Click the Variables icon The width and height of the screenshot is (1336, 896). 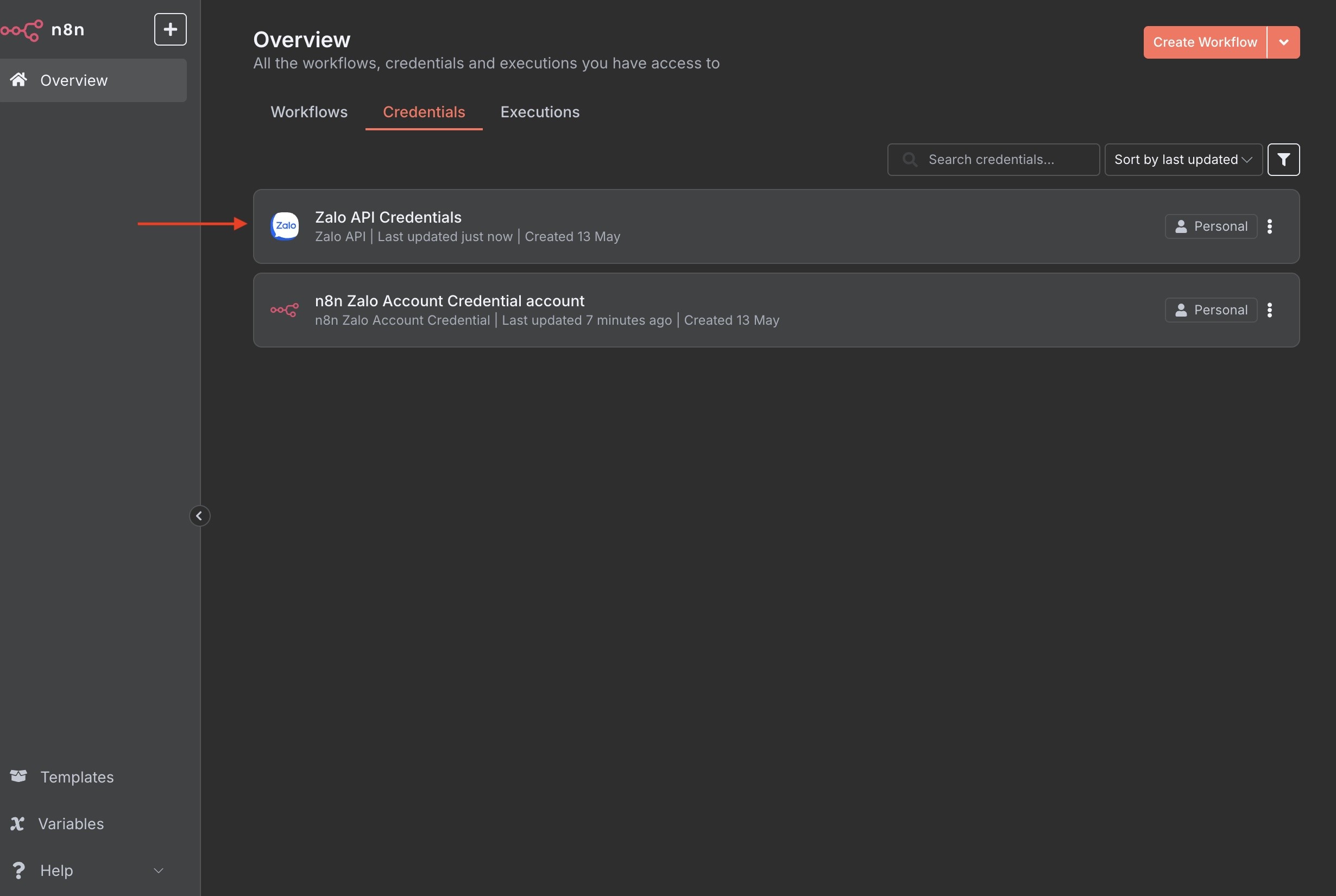[x=17, y=823]
